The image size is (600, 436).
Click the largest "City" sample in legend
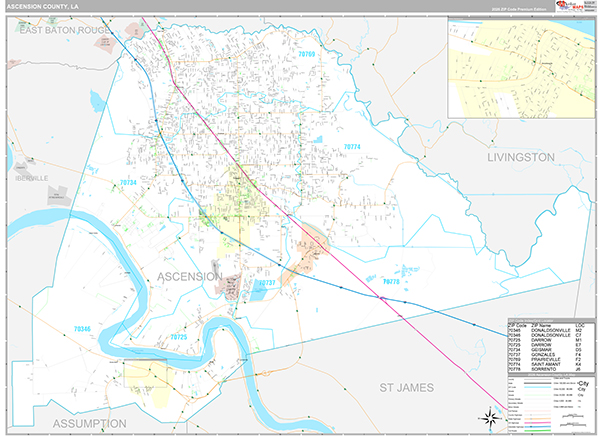[584, 383]
